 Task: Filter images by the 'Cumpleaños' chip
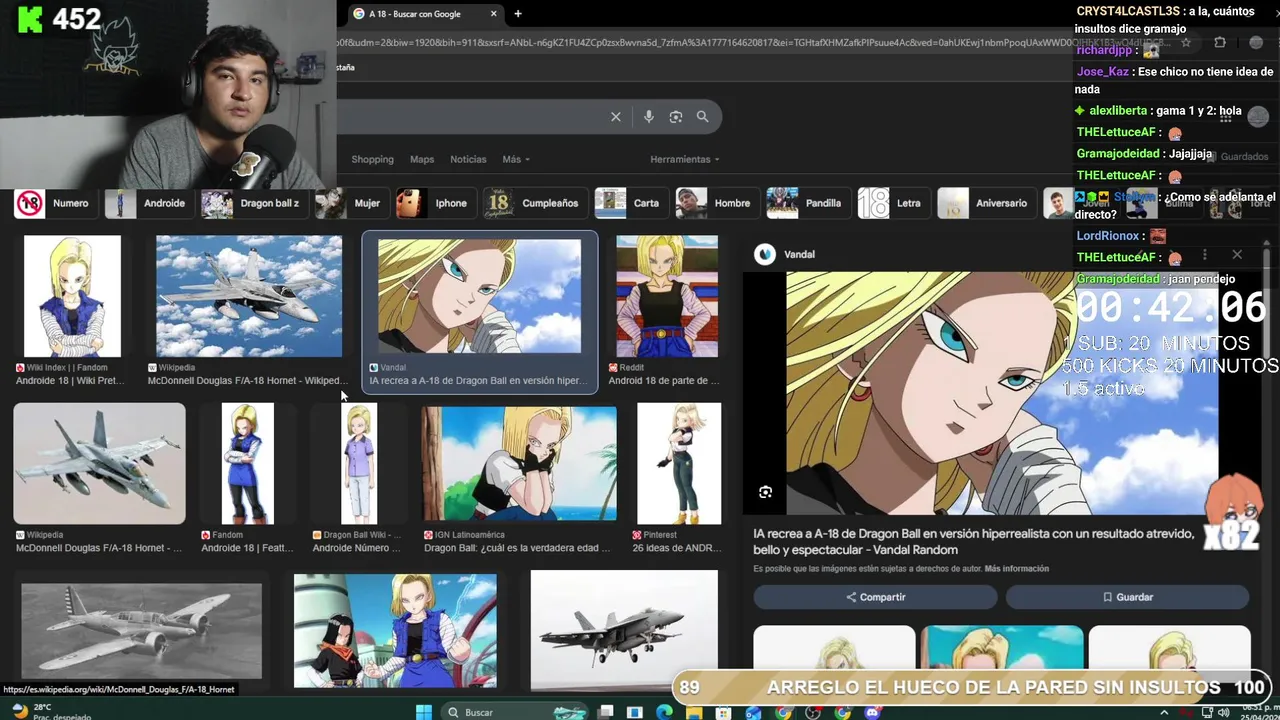tap(534, 203)
